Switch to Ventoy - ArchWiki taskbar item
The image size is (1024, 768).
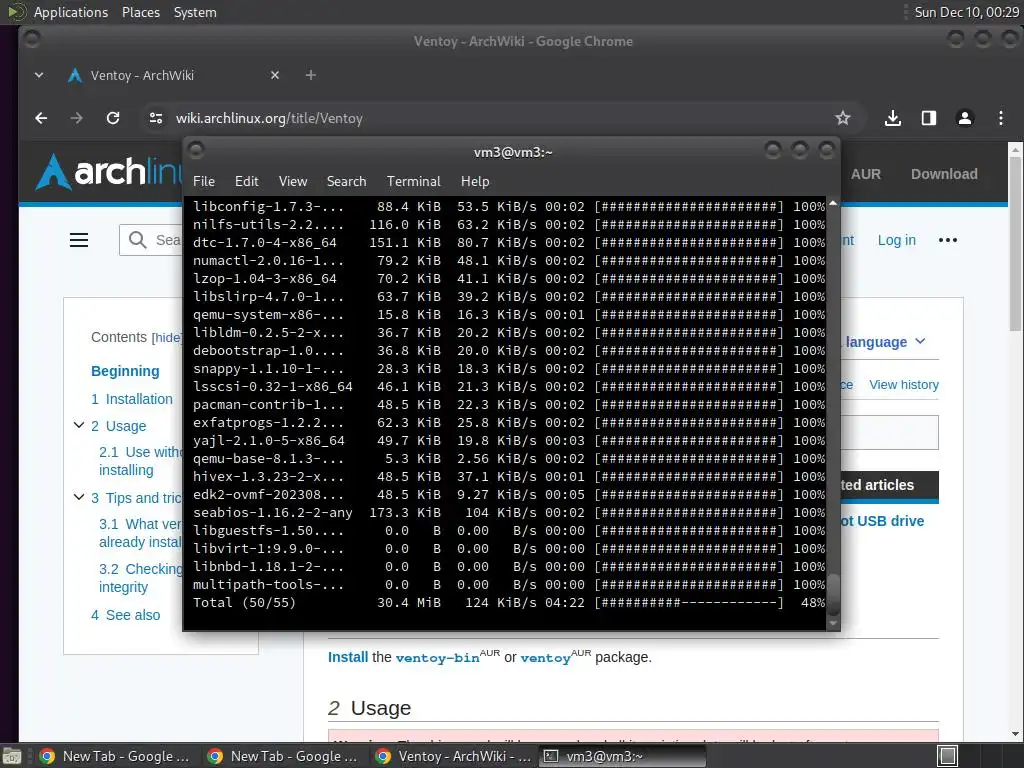coord(454,756)
